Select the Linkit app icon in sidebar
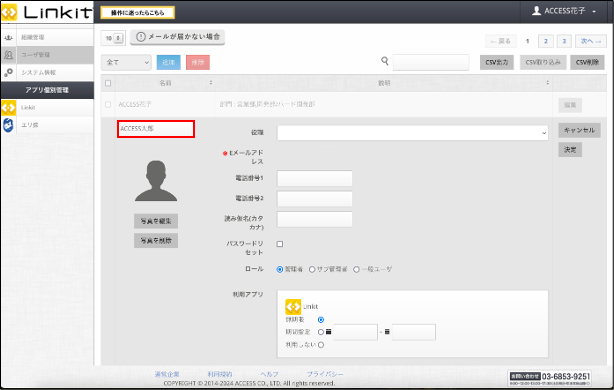This screenshot has width=614, height=390. pyautogui.click(x=8, y=107)
